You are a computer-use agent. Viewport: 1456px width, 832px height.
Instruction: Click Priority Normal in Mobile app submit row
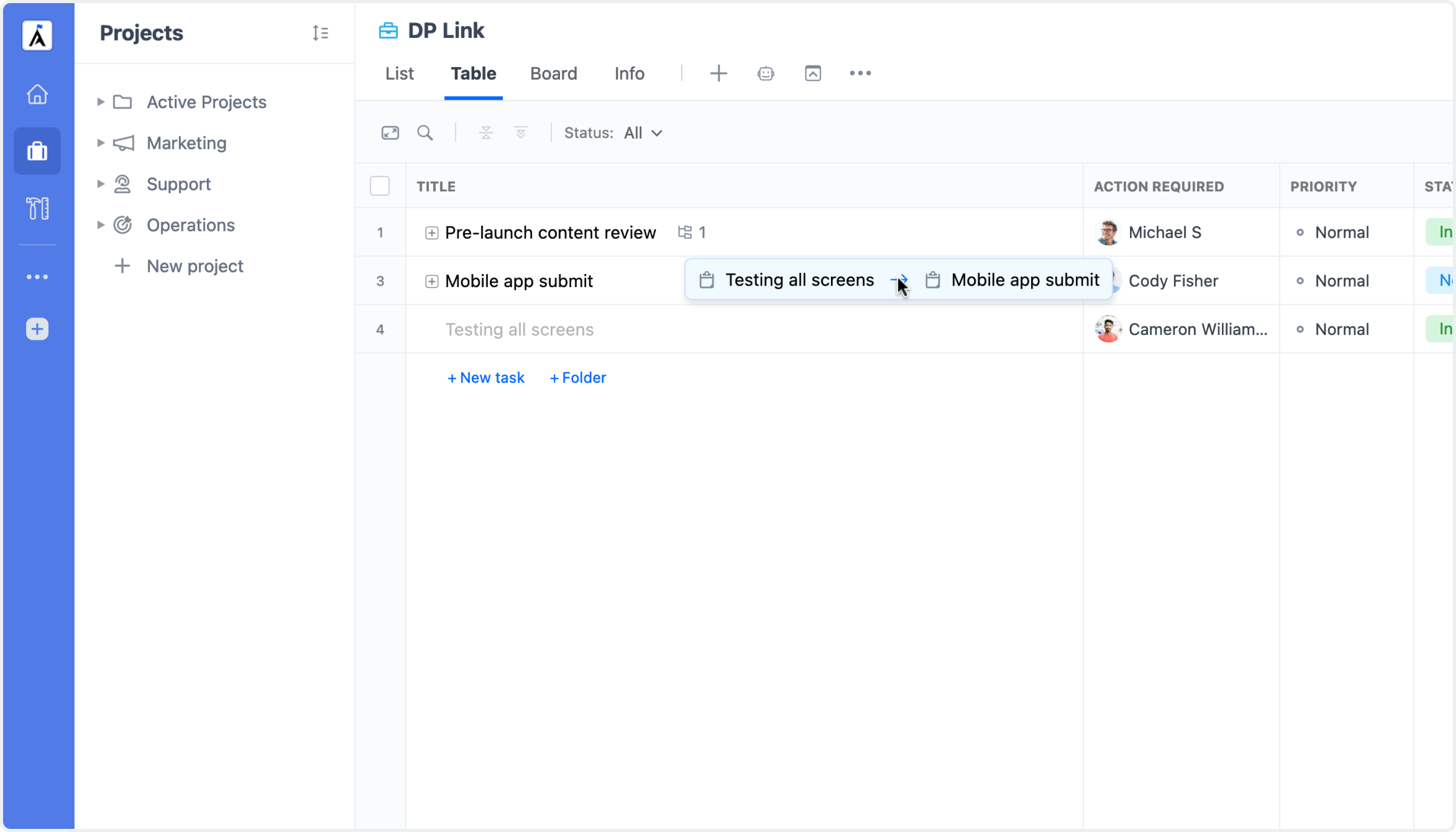pos(1342,281)
